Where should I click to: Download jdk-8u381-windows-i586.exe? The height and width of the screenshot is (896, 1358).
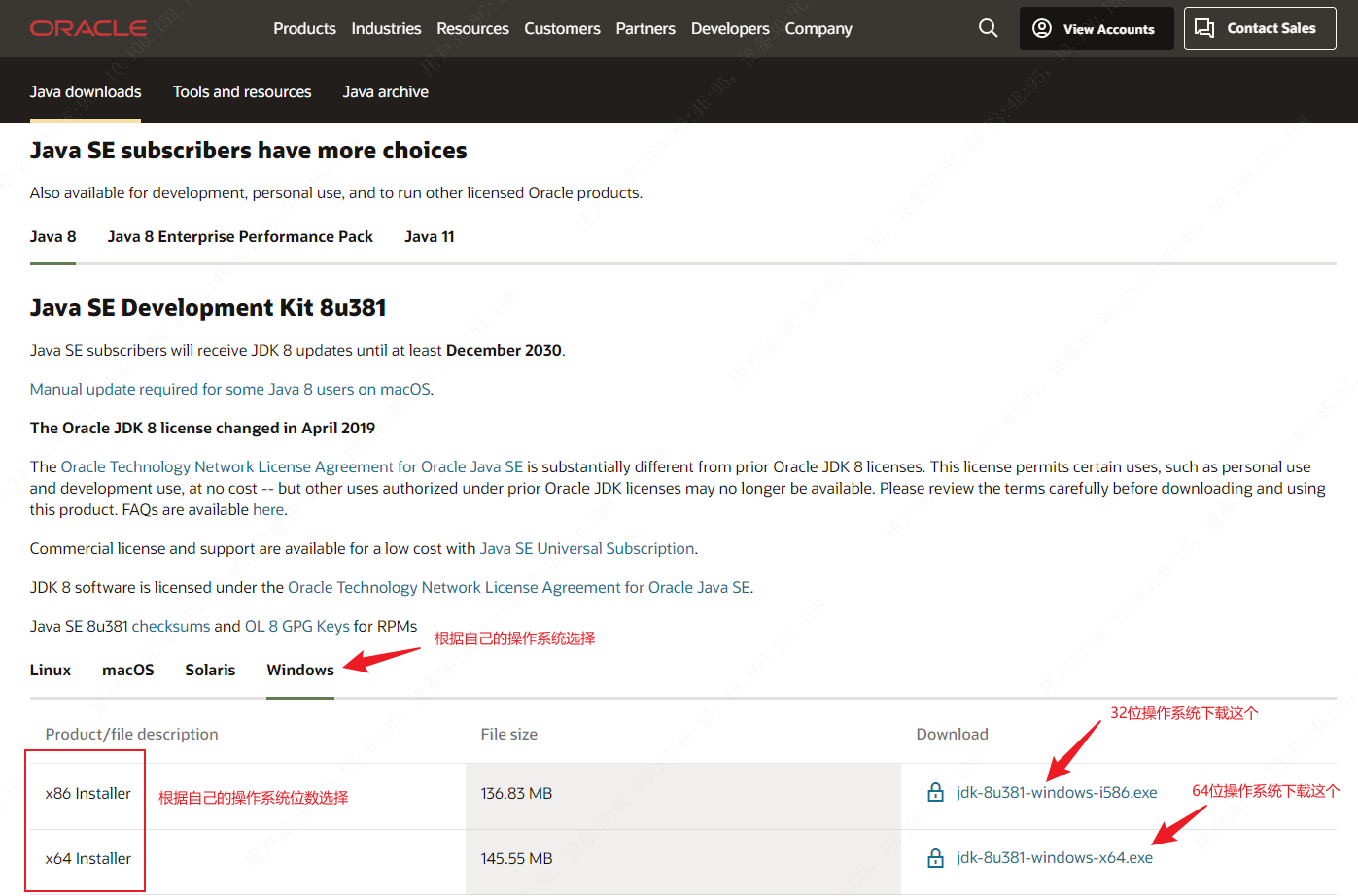click(1057, 792)
